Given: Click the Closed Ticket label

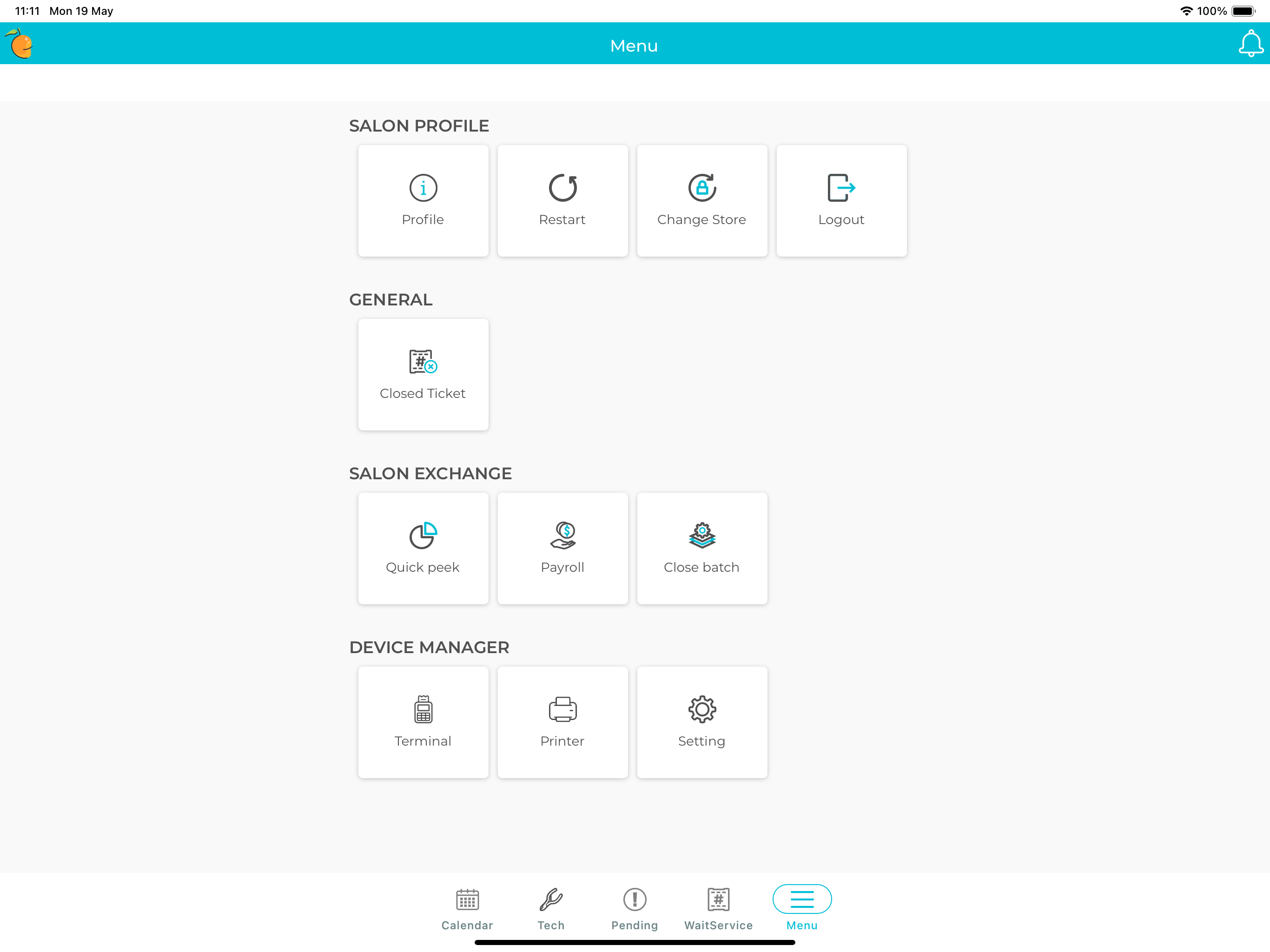Looking at the screenshot, I should click(423, 394).
